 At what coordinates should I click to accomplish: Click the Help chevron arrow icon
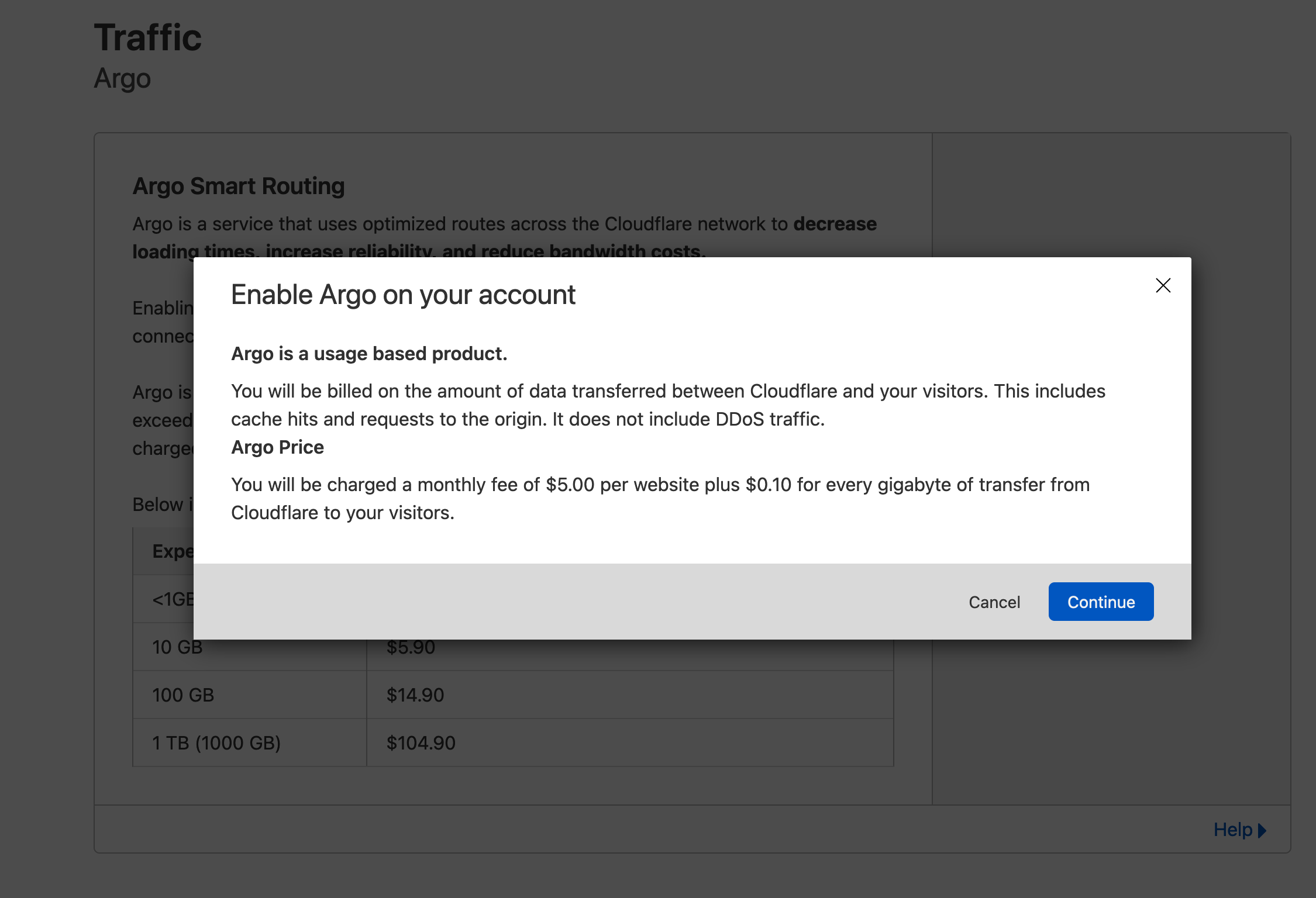(1262, 829)
